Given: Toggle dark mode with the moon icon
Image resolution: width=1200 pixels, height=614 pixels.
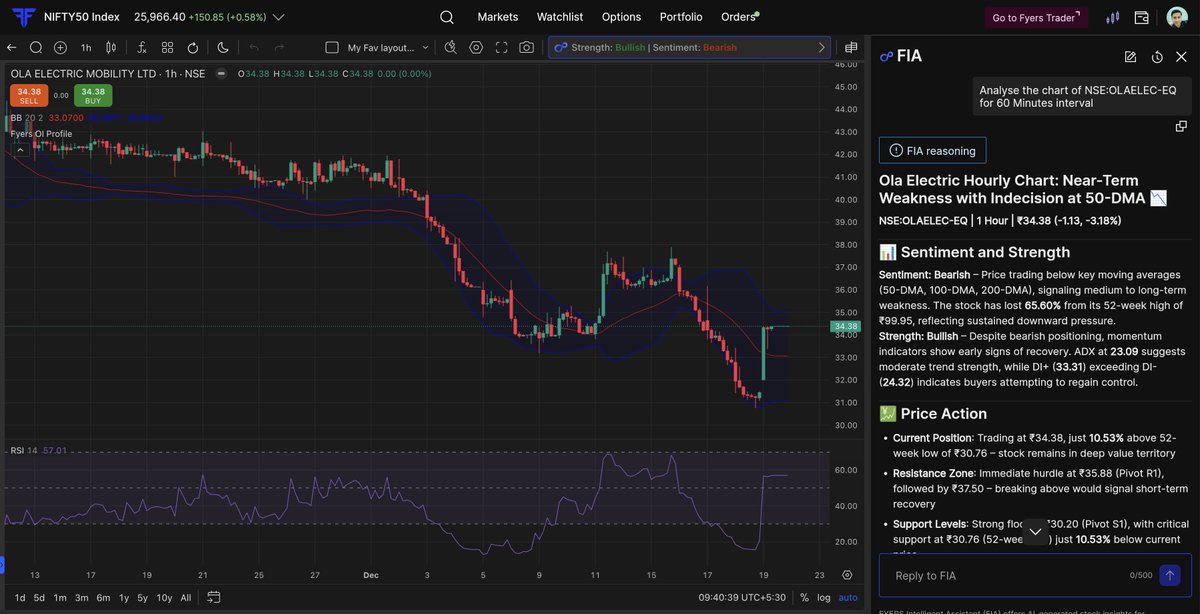Looking at the screenshot, I should [223, 47].
